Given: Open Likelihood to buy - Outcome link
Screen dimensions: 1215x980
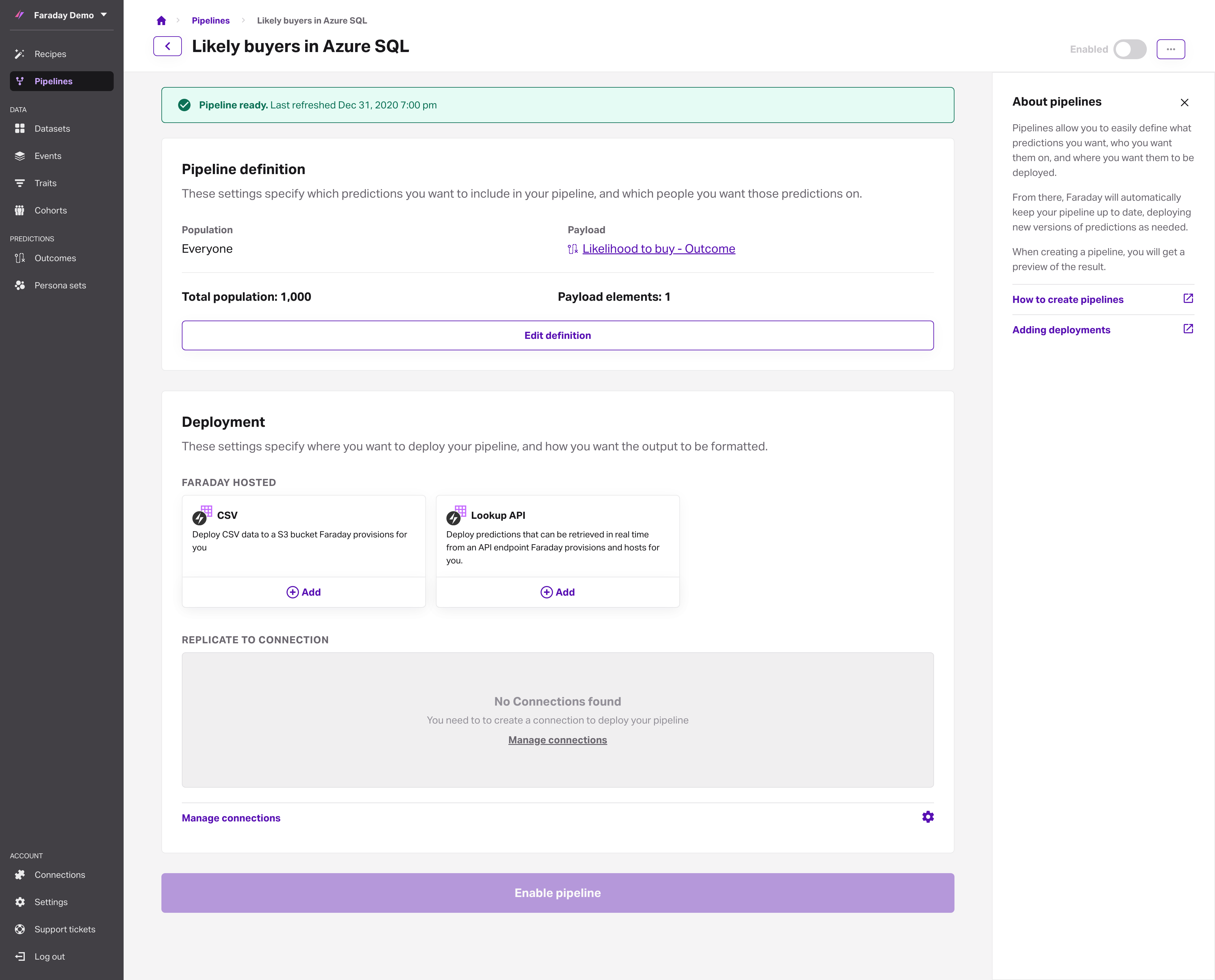Looking at the screenshot, I should (658, 249).
